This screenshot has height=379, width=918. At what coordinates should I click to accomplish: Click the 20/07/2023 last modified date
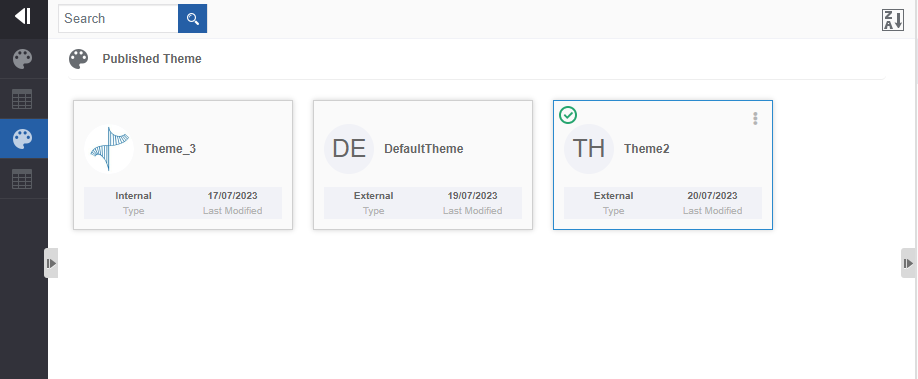(713, 196)
